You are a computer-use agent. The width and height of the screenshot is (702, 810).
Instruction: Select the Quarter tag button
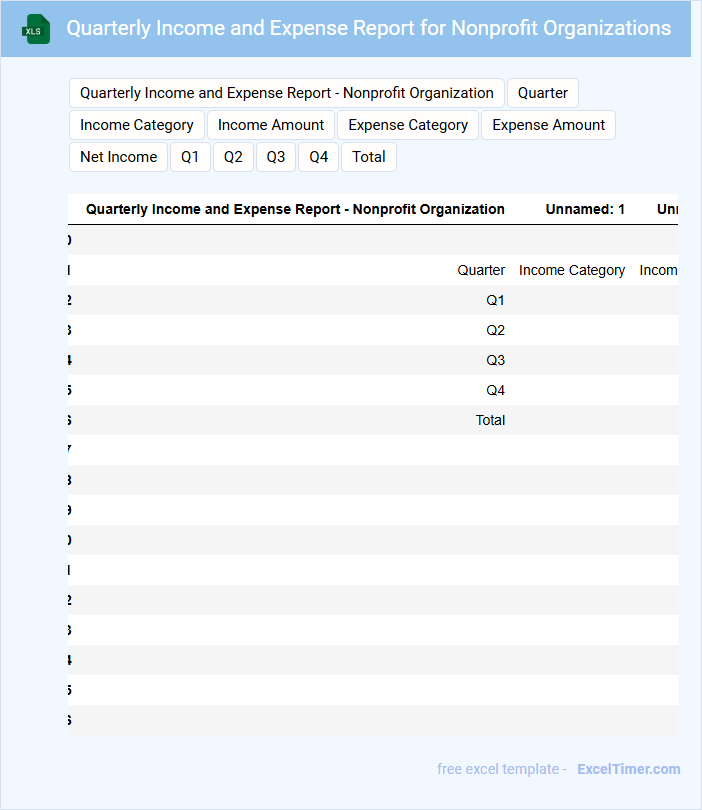tap(542, 93)
